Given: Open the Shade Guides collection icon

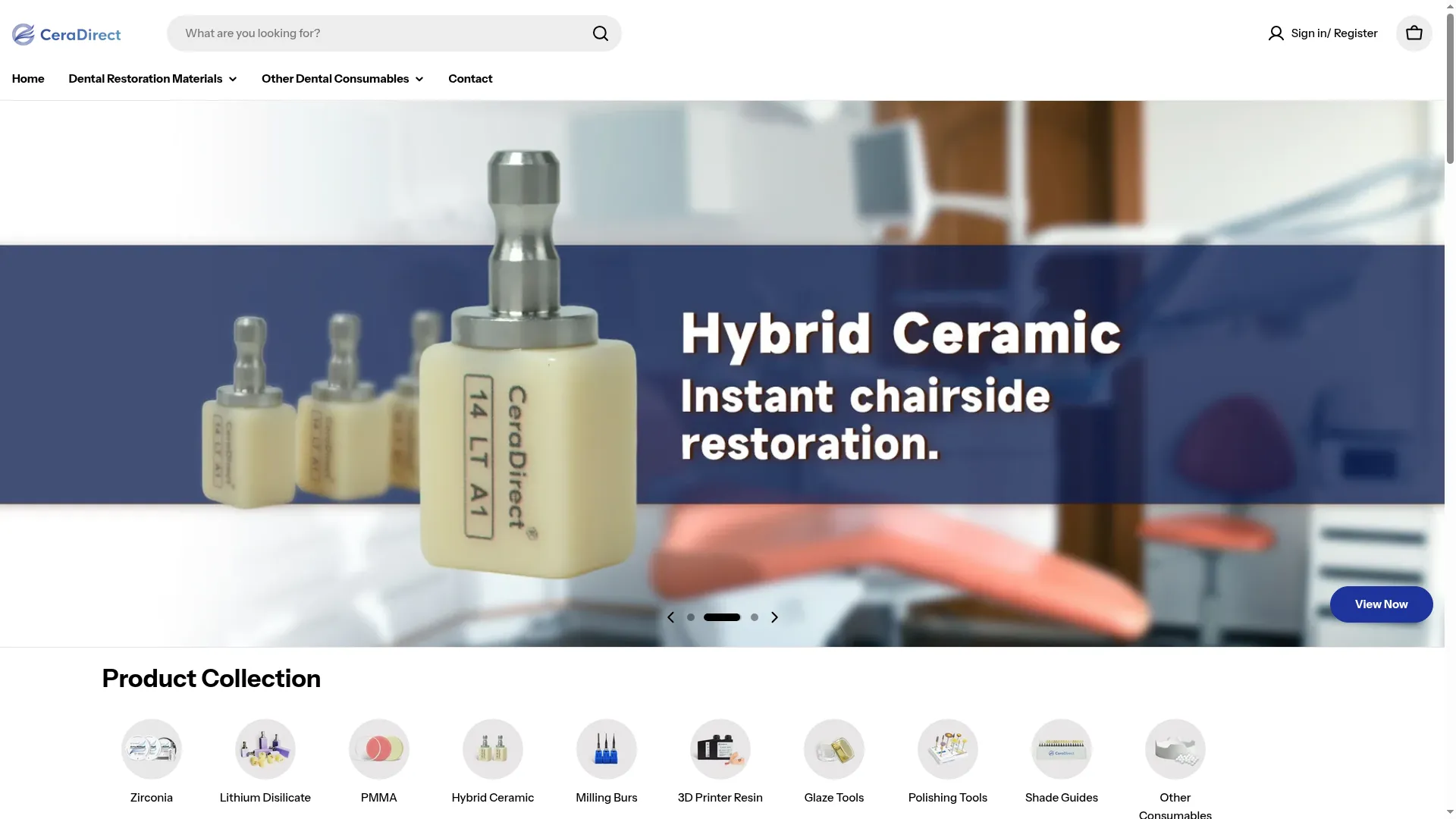Looking at the screenshot, I should [1062, 749].
